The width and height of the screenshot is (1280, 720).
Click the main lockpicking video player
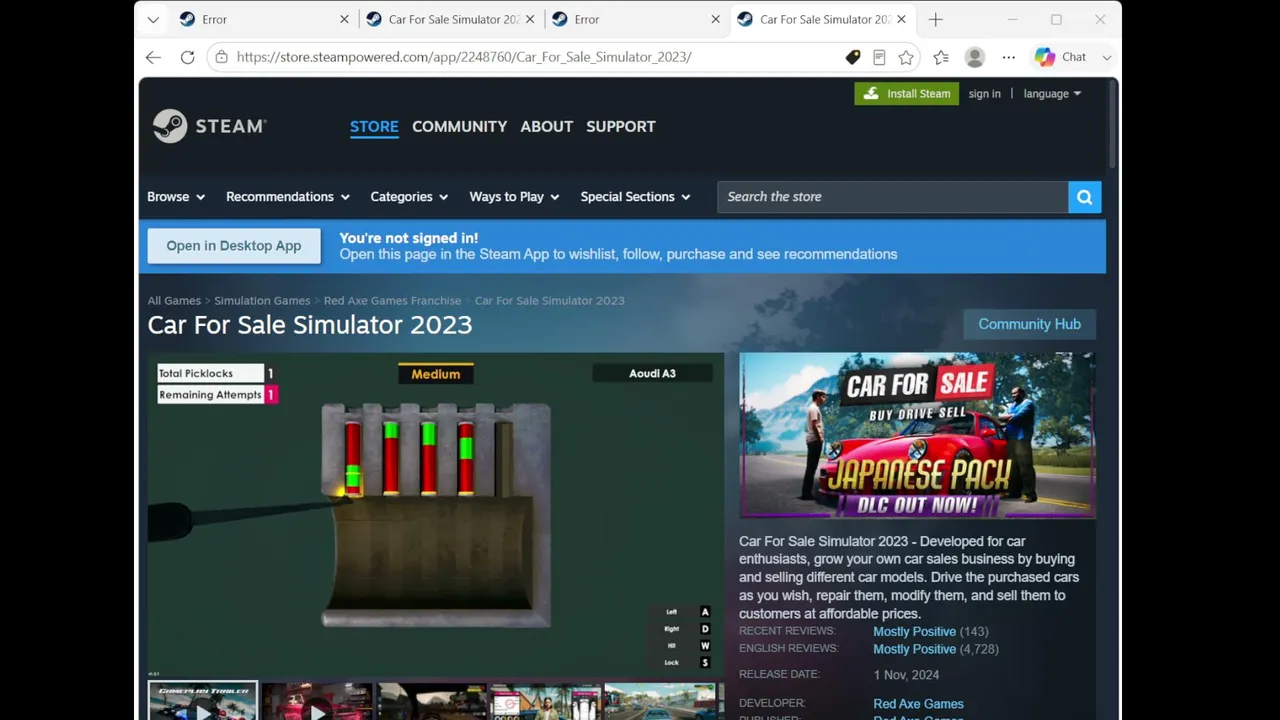pos(436,514)
